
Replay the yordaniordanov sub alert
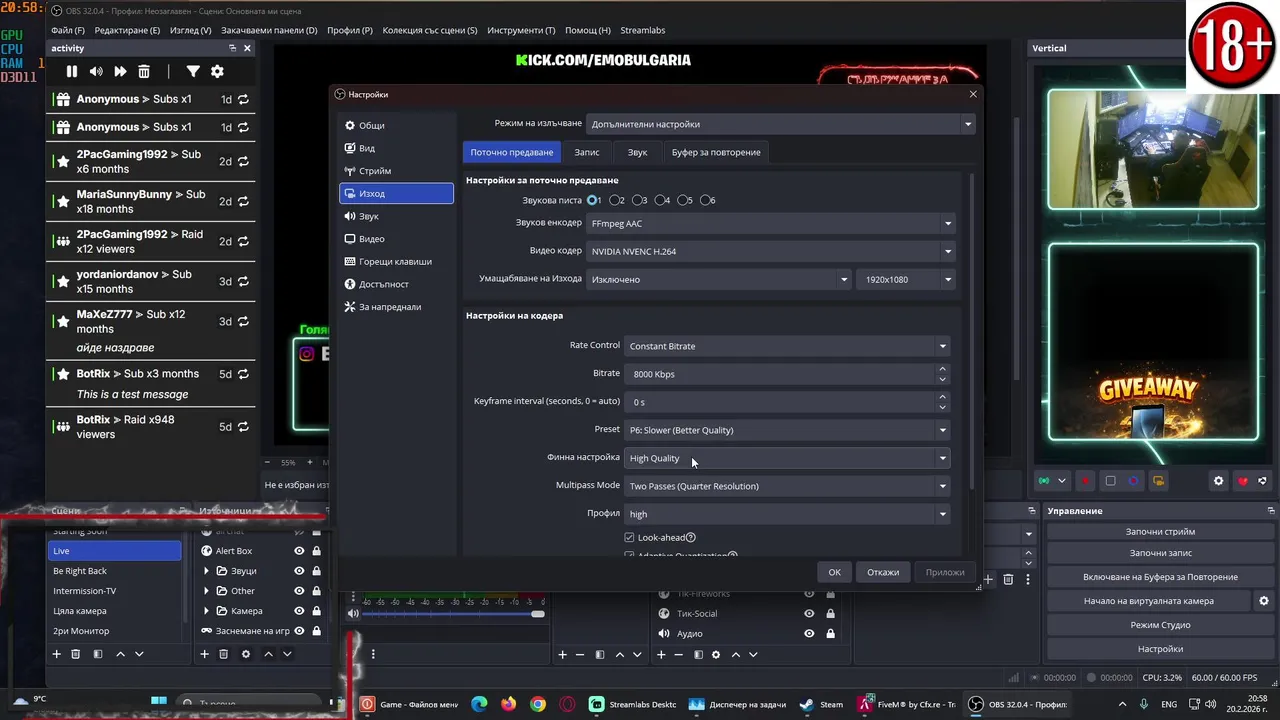tap(243, 282)
